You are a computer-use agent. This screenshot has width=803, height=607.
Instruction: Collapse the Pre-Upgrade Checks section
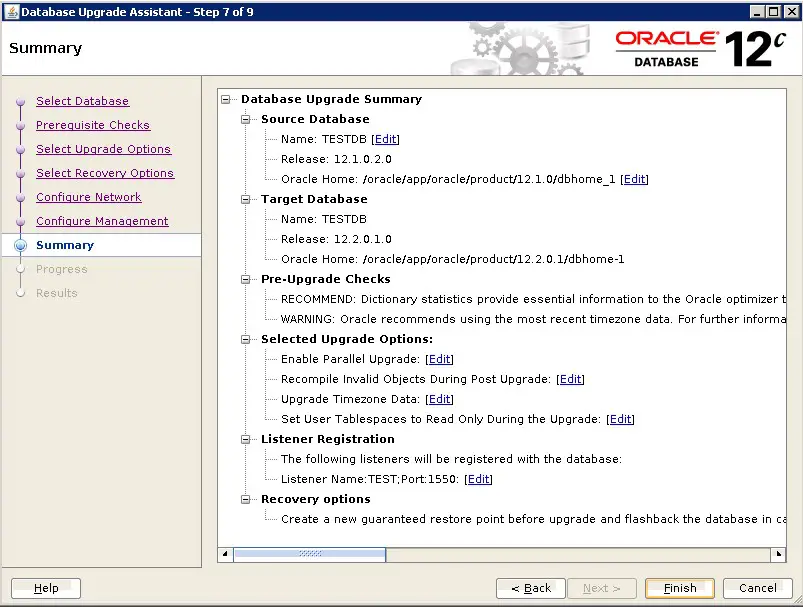(x=246, y=279)
